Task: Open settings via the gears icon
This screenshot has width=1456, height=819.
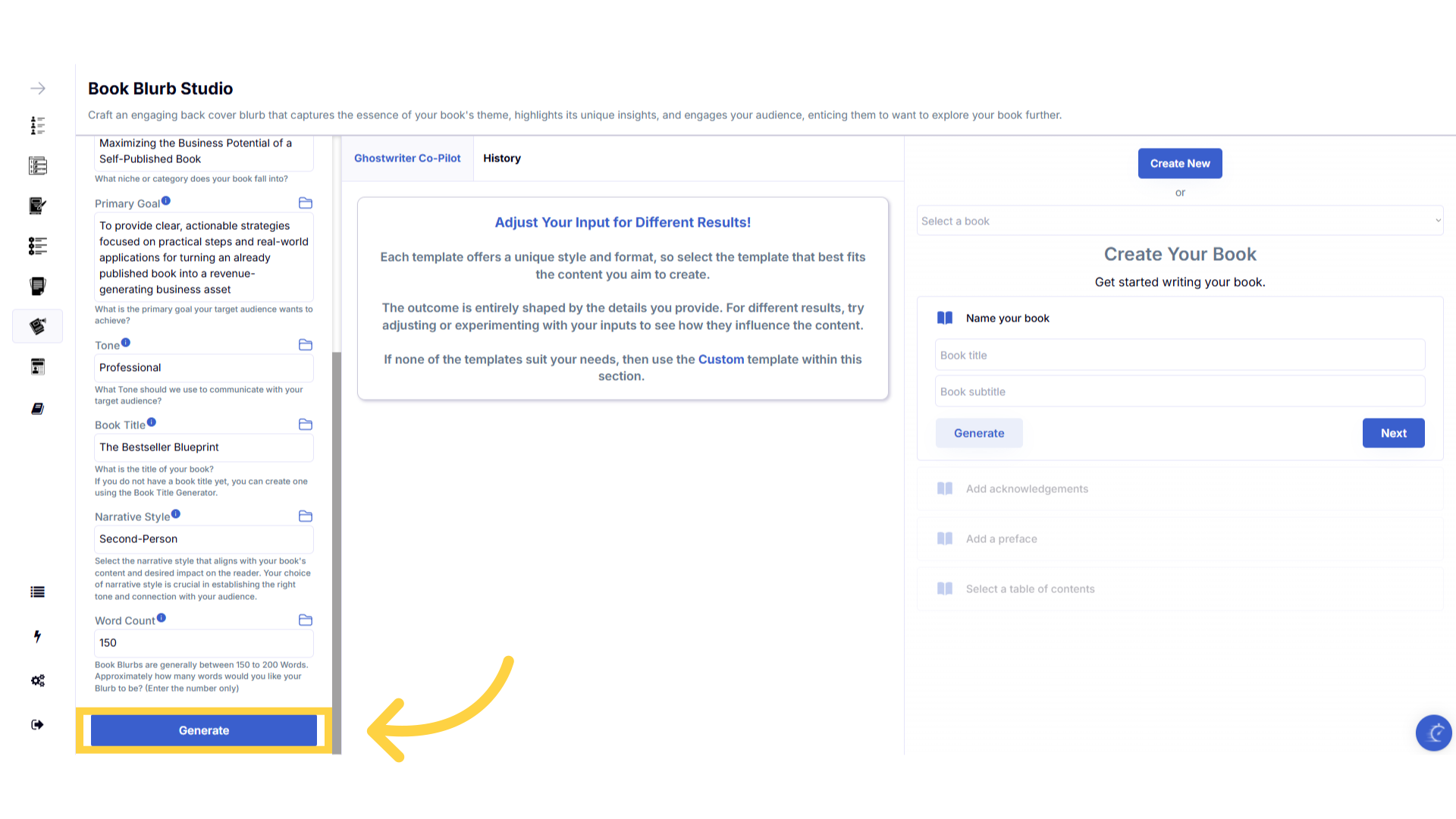Action: tap(37, 680)
